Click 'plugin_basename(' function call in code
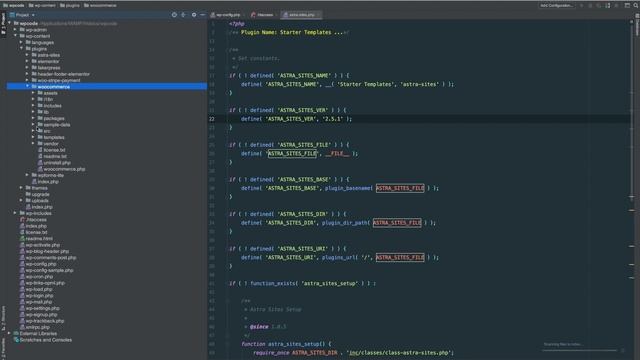The image size is (640, 360). point(349,188)
